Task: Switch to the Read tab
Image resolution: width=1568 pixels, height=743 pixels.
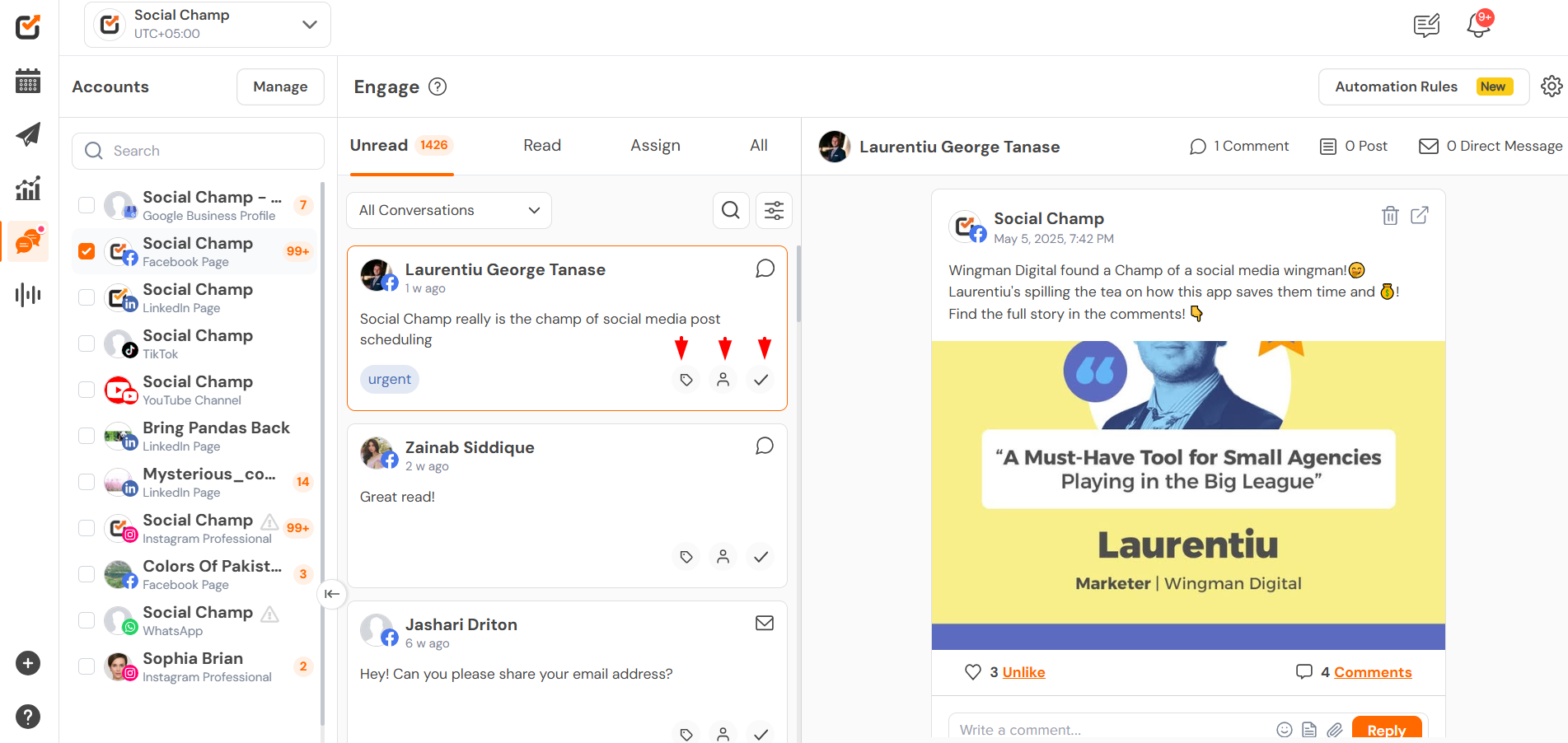Action: pyautogui.click(x=542, y=146)
